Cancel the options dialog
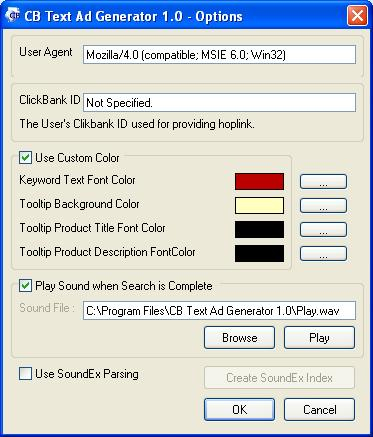Image resolution: width=373 pixels, height=437 pixels. 319,410
